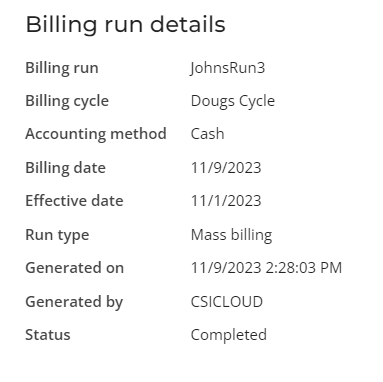This screenshot has width=383, height=382.
Task: Select the Status label
Action: tap(48, 335)
